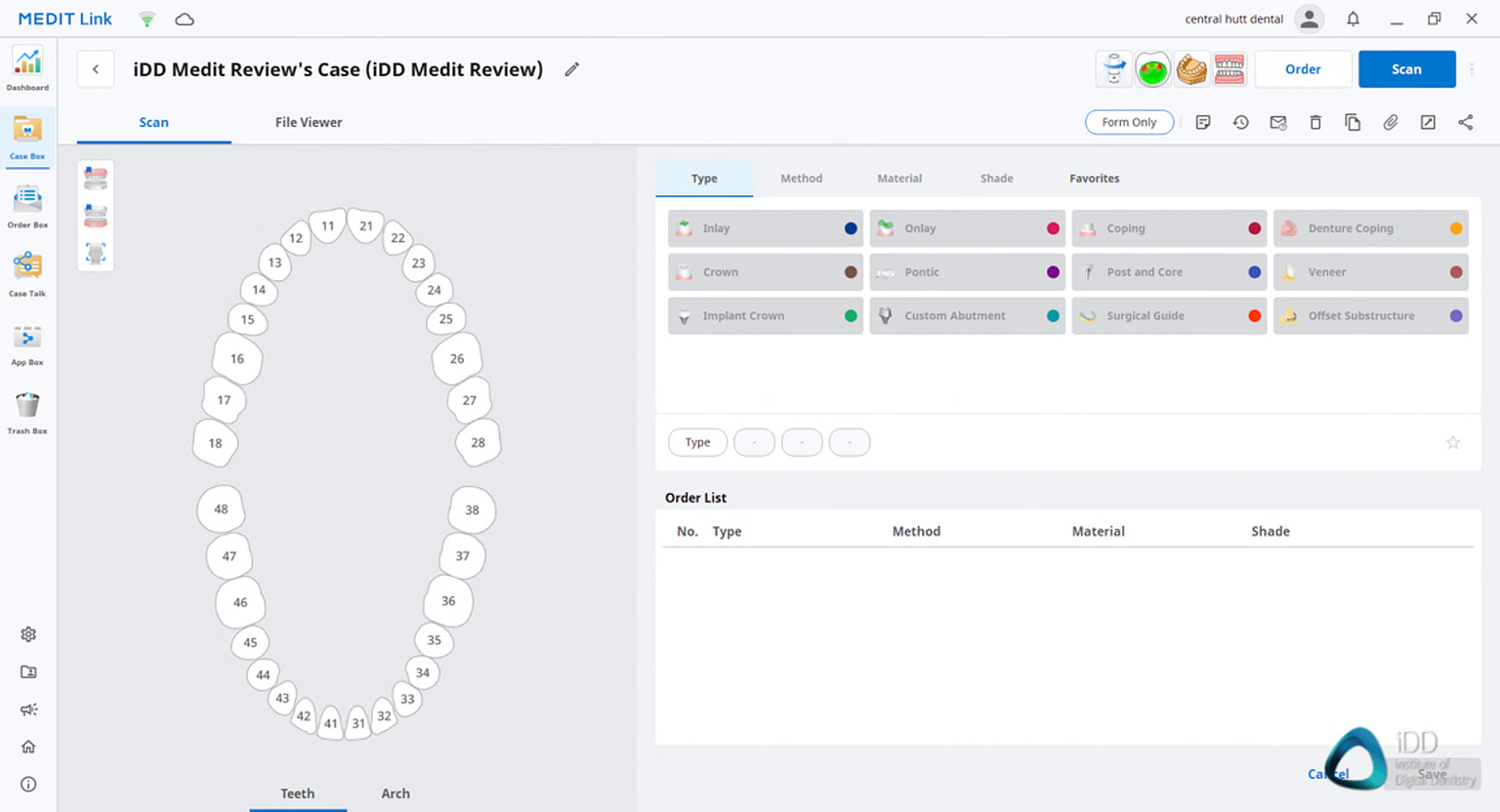Select the Crown restoration type
This screenshot has width=1500, height=812.
(765, 272)
